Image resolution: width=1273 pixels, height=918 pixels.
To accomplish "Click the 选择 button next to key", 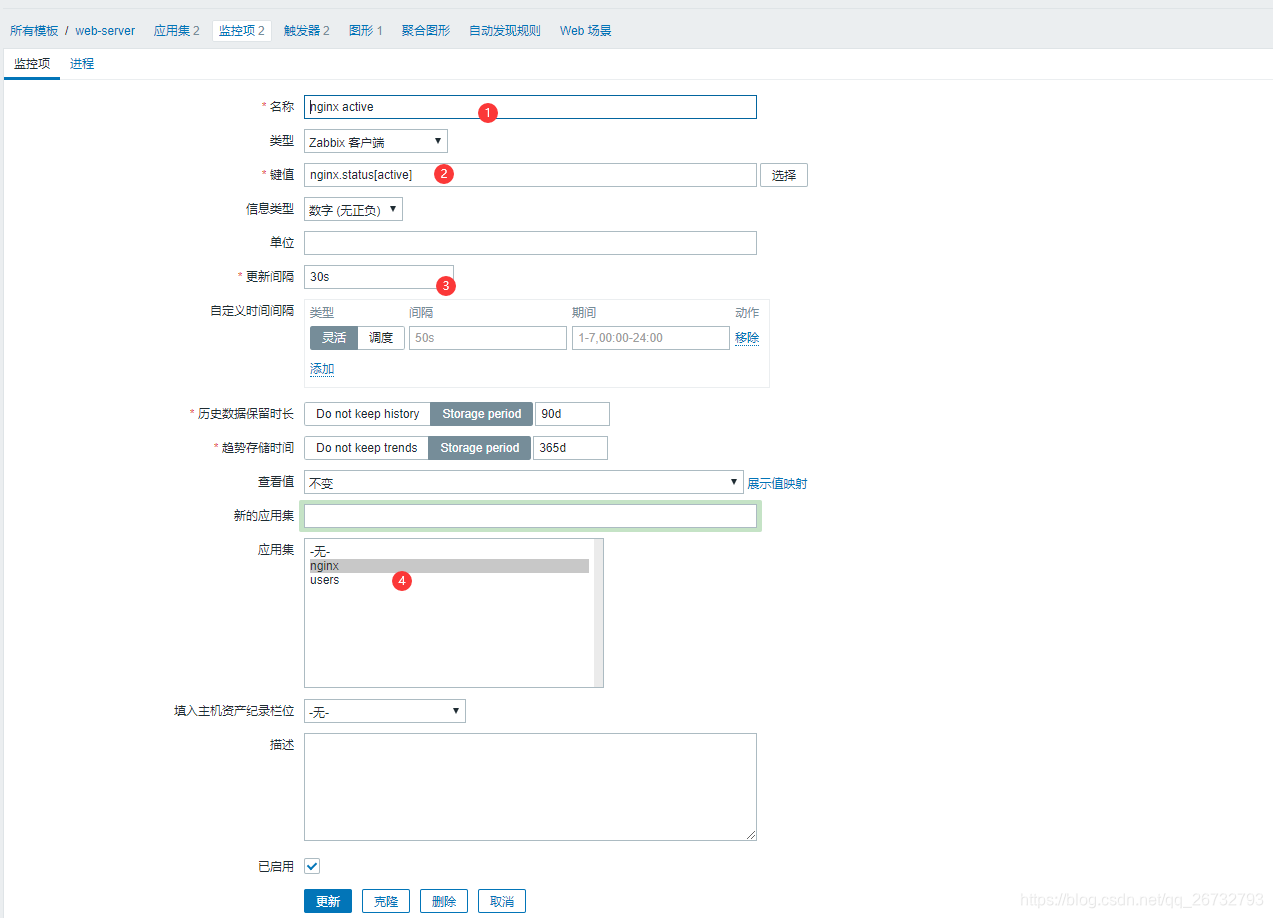I will (x=784, y=175).
